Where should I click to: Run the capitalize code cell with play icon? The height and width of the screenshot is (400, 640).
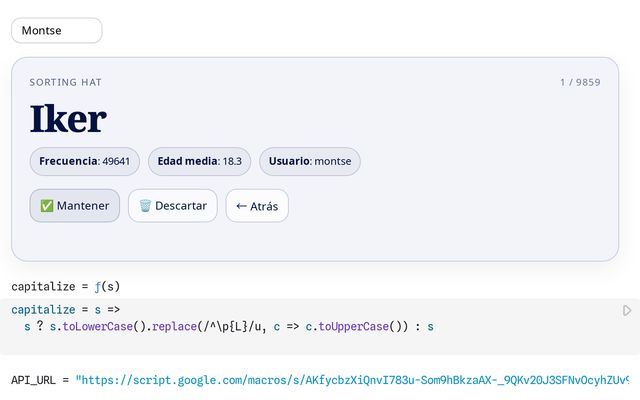(x=627, y=311)
